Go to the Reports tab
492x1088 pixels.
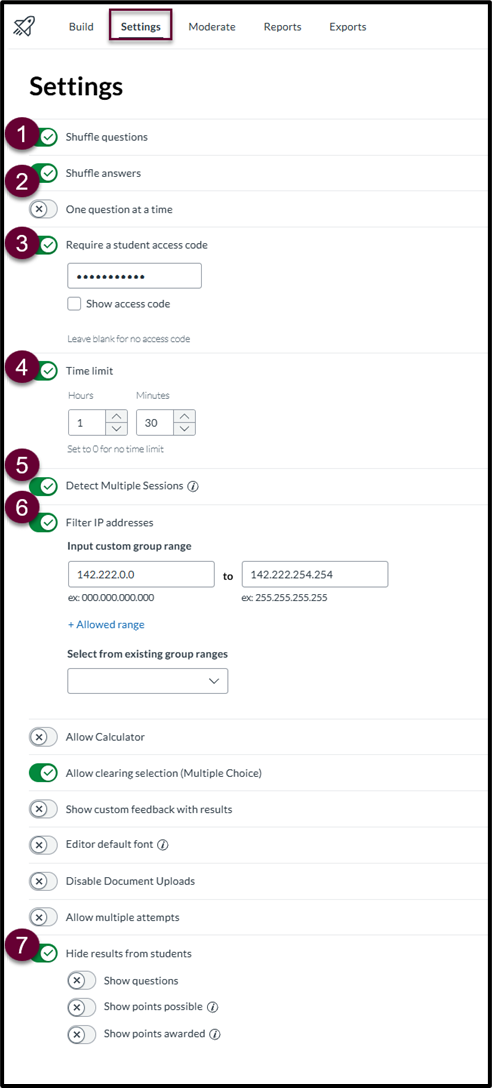(x=282, y=27)
